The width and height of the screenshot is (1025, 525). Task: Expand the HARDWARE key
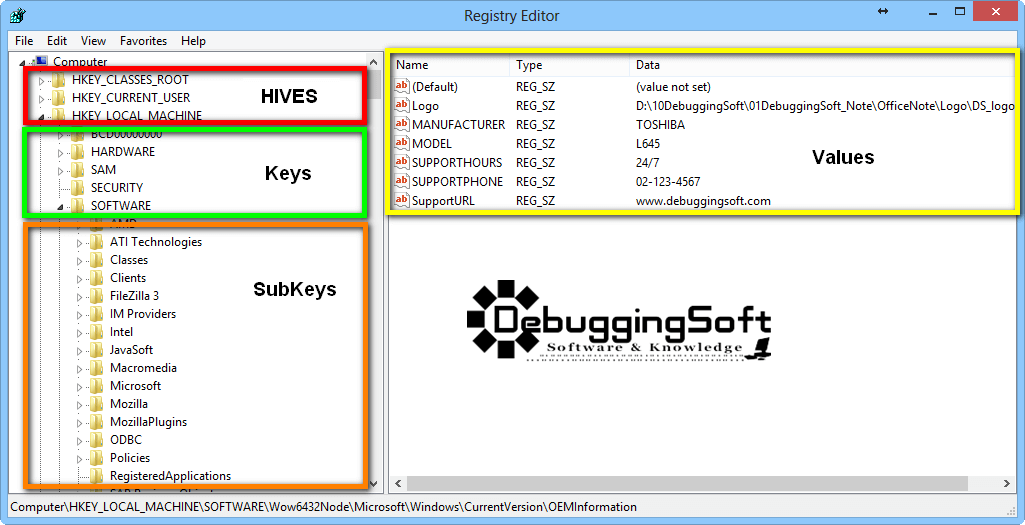pyautogui.click(x=60, y=153)
